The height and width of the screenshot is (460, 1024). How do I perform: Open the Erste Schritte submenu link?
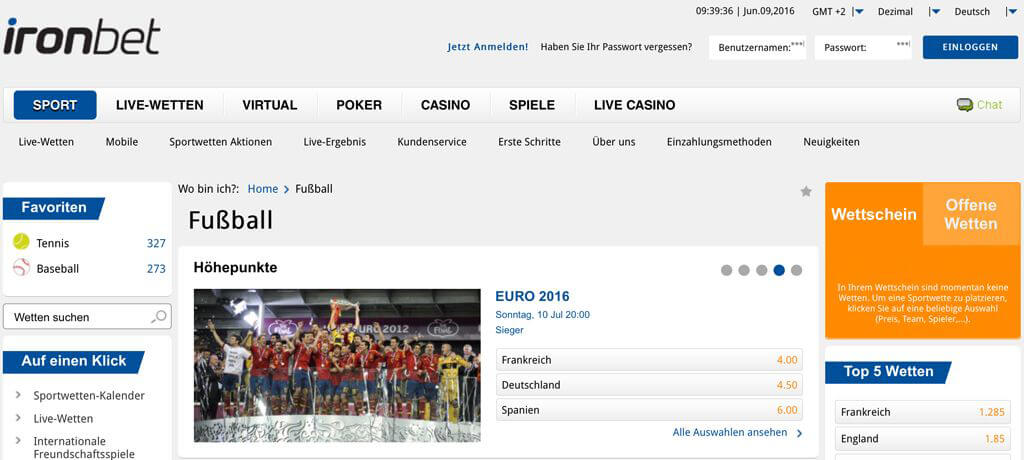click(529, 142)
